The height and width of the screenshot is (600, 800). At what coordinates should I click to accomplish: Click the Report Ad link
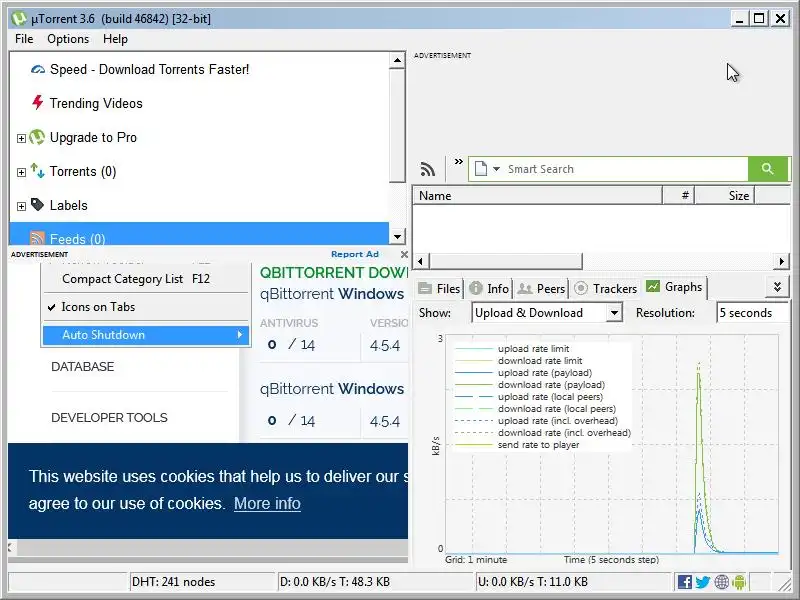pyautogui.click(x=355, y=254)
